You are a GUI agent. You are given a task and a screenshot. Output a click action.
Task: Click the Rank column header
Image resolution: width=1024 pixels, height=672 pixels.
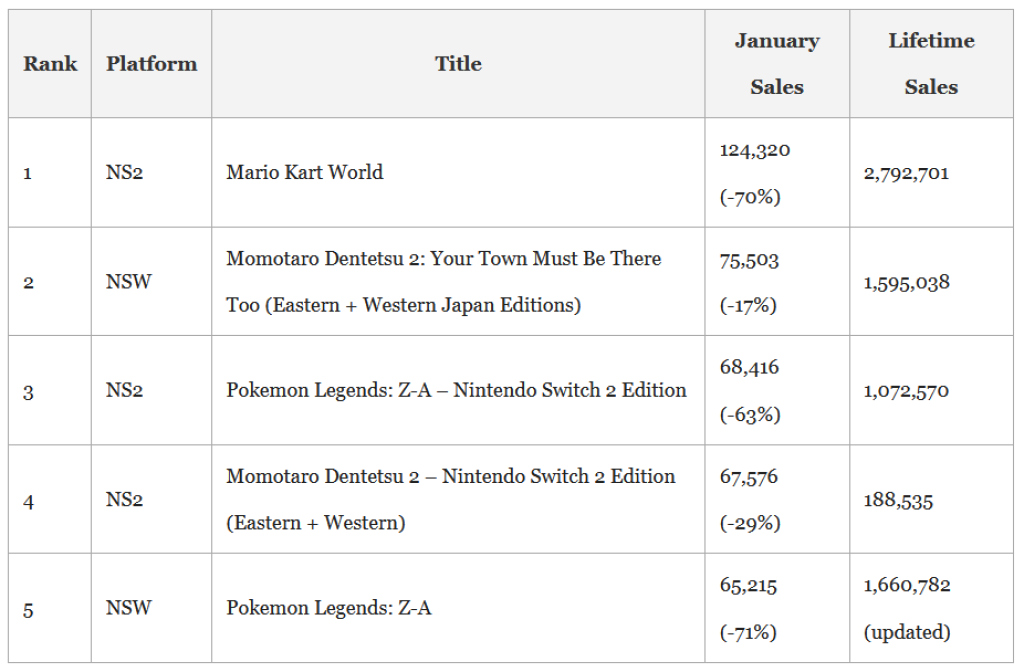tap(50, 64)
